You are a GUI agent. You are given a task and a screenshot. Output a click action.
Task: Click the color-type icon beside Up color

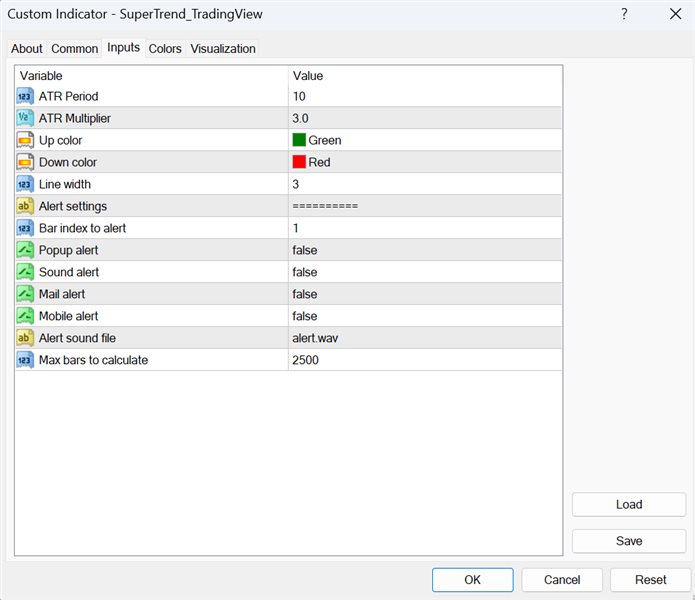click(25, 140)
